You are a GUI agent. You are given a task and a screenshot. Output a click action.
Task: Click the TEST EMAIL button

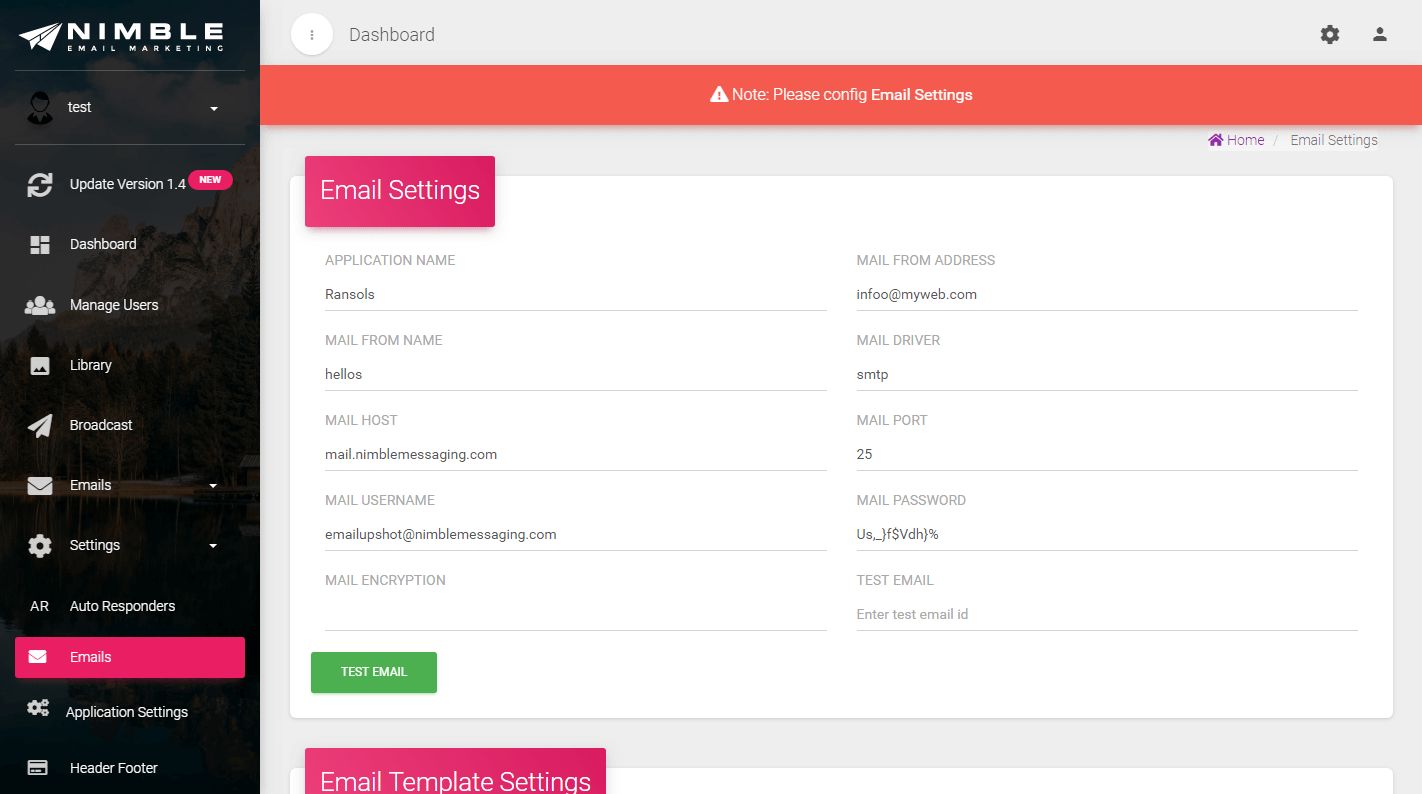tap(374, 672)
